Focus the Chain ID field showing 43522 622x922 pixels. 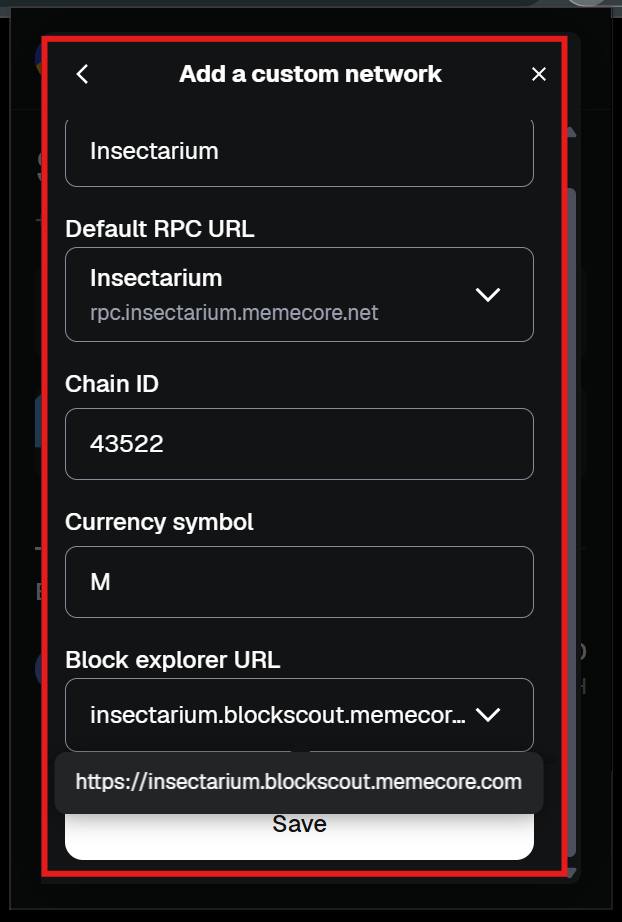(299, 443)
